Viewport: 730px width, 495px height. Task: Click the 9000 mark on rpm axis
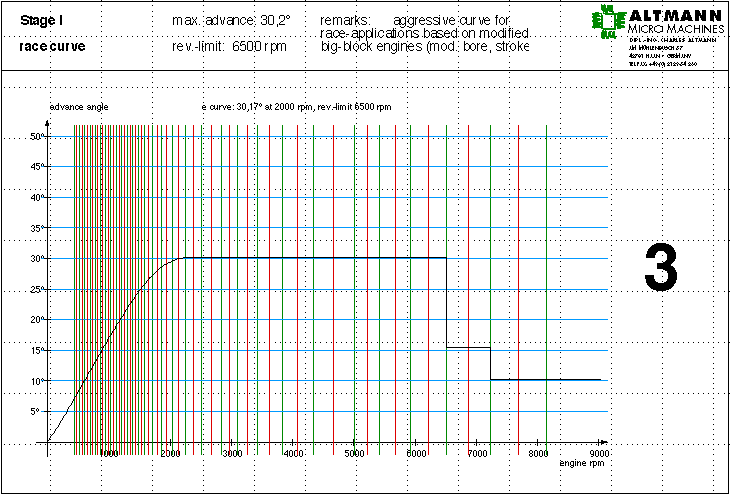click(x=598, y=454)
